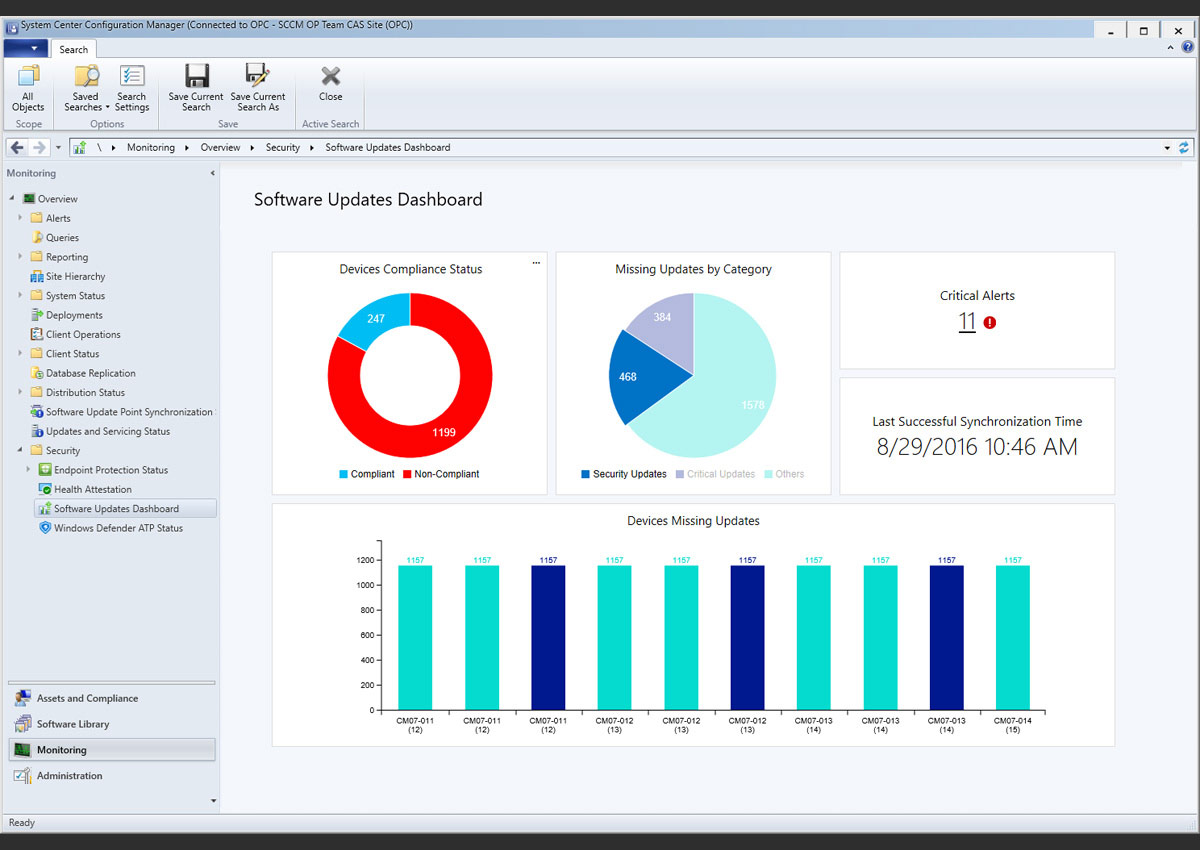The height and width of the screenshot is (850, 1200).
Task: Open Updates and Servicing Status
Action: click(x=108, y=432)
